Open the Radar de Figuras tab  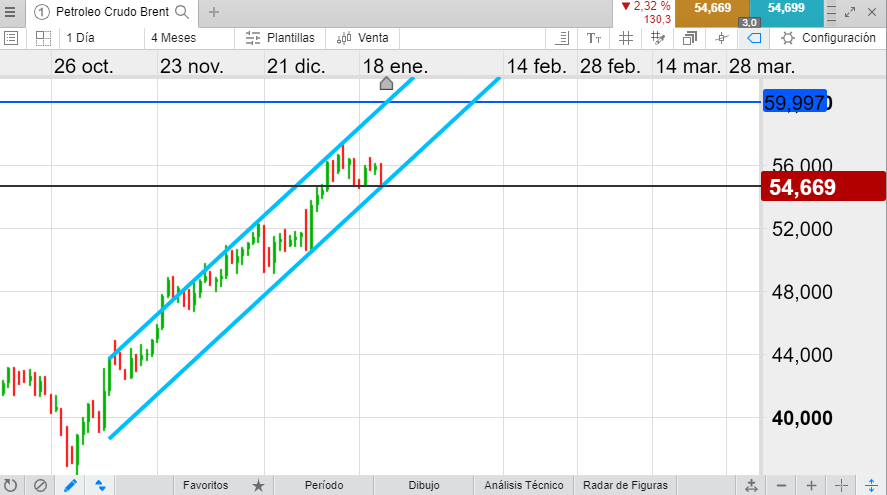[625, 485]
